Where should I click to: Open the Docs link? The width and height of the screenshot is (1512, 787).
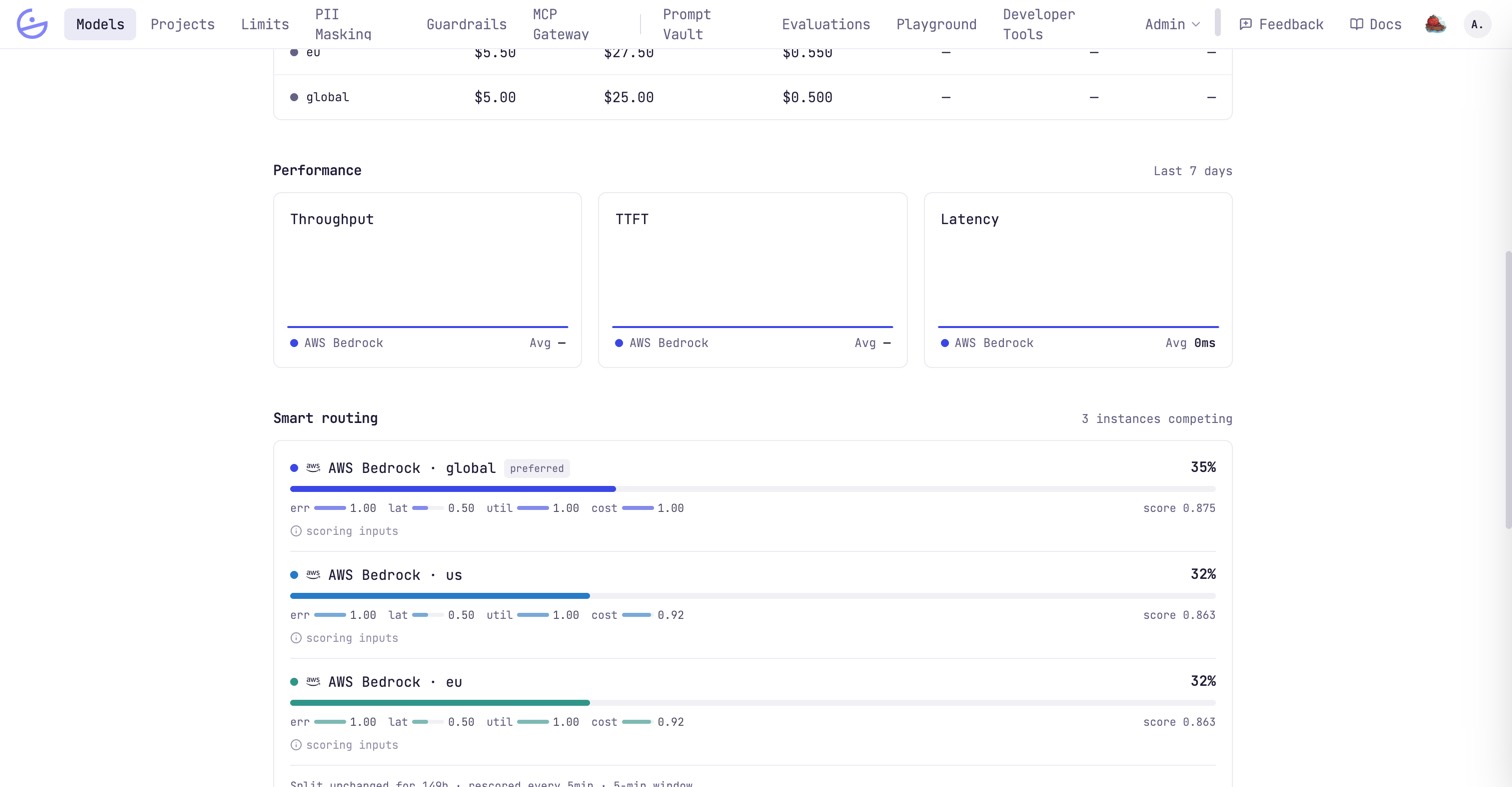click(1376, 24)
